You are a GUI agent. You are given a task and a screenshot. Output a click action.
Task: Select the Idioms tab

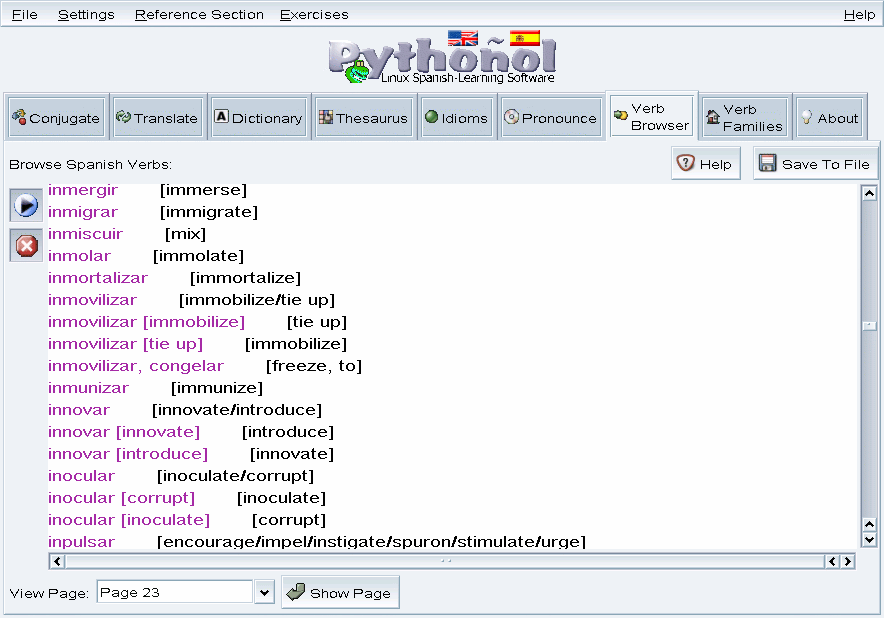[x=456, y=118]
